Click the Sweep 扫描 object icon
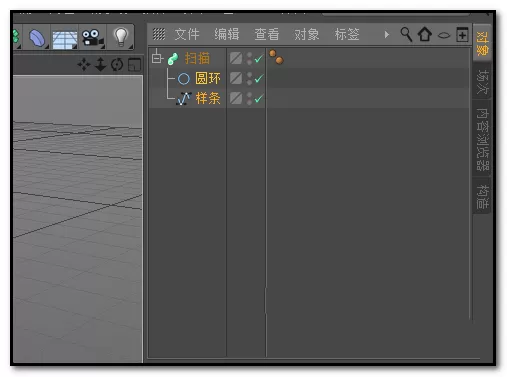 point(173,59)
